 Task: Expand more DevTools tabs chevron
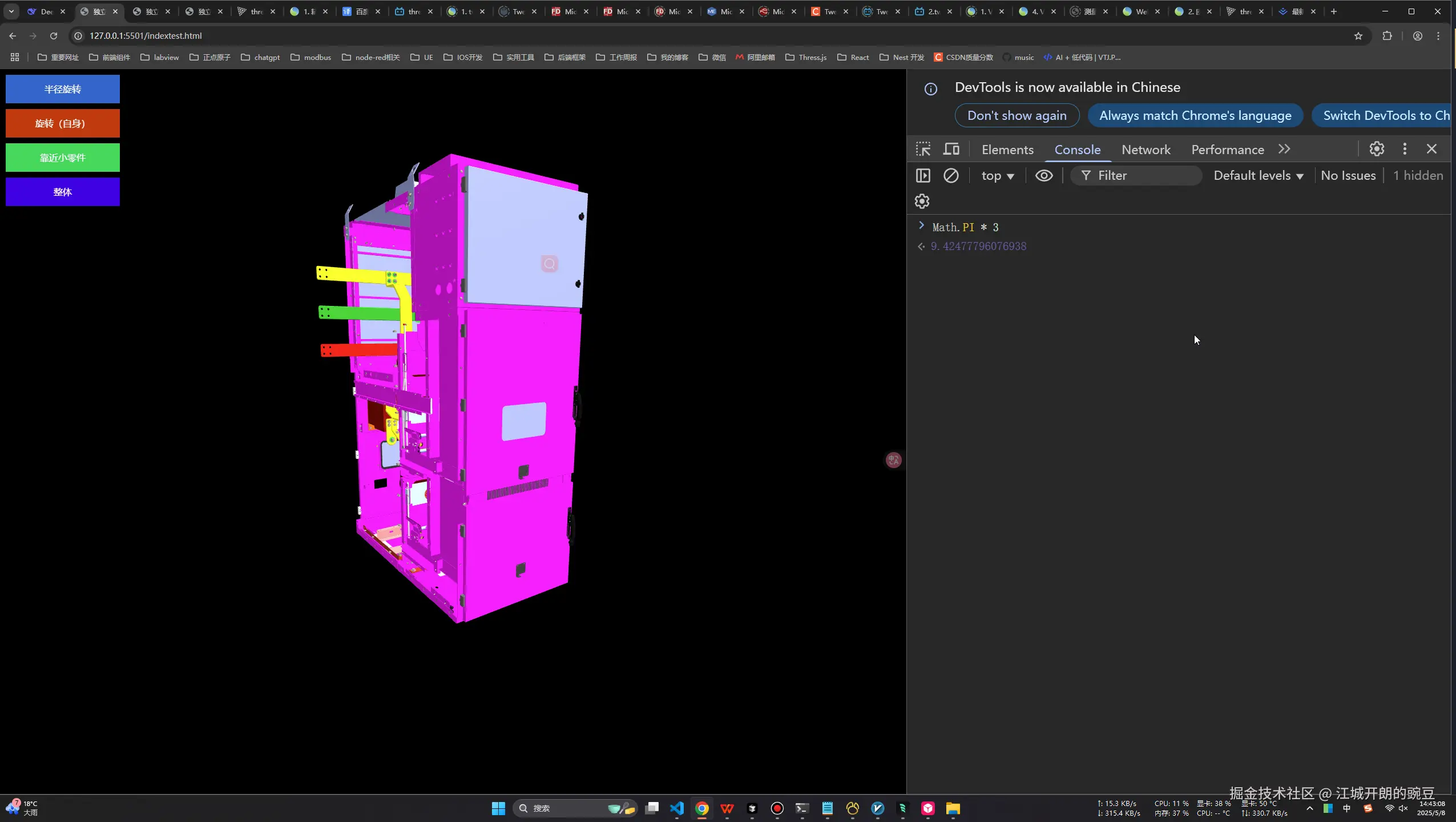click(1284, 149)
